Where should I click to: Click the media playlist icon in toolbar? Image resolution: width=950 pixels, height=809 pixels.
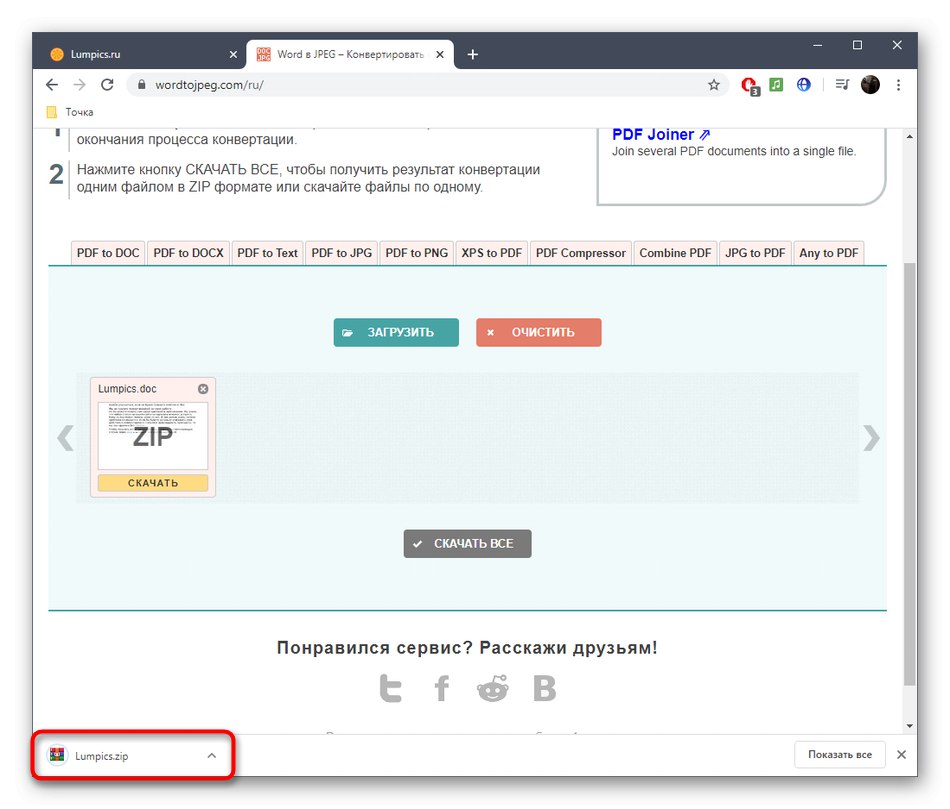coord(841,85)
